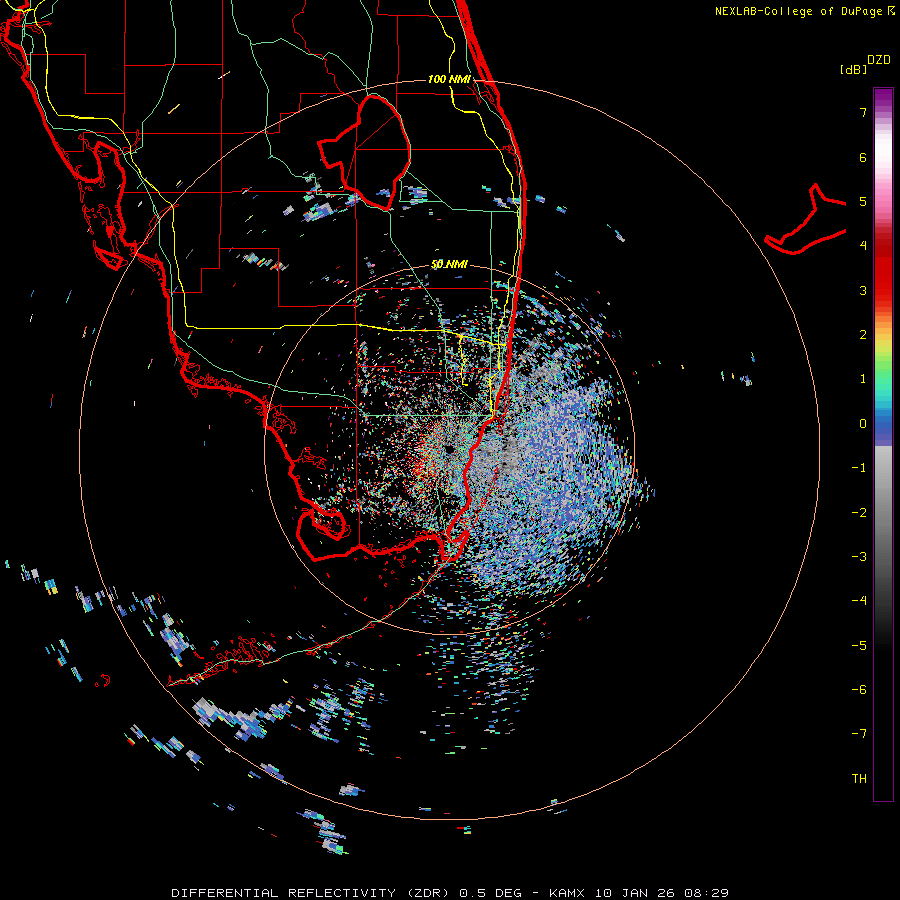Click the 1 value on color scale
900x900 pixels.
click(863, 379)
